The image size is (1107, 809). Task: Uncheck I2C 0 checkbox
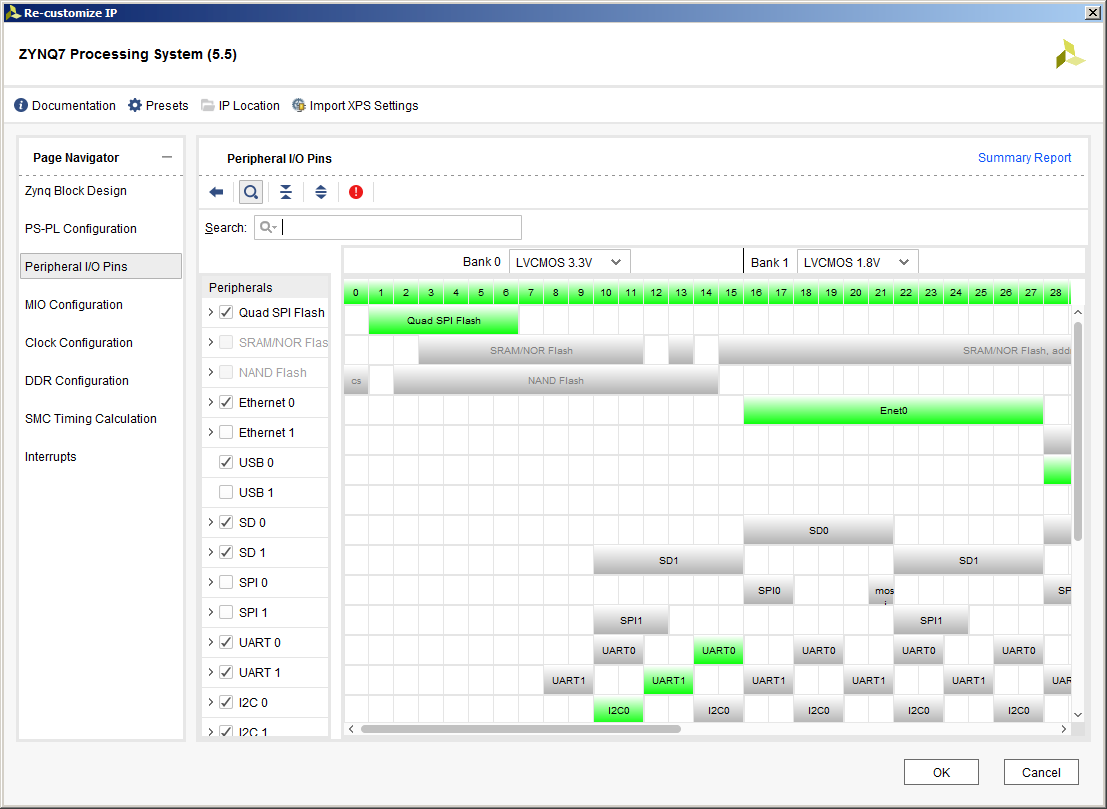pos(226,702)
